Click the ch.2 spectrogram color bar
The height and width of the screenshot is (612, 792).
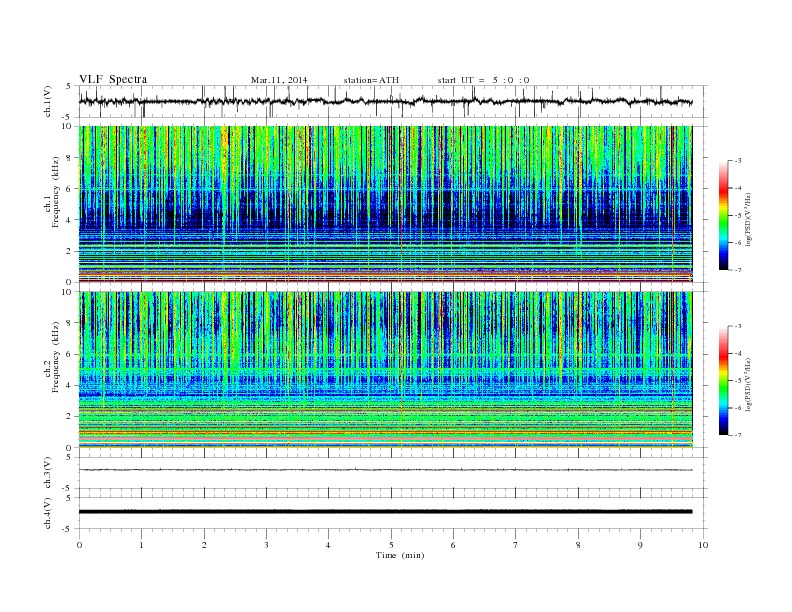(x=724, y=380)
